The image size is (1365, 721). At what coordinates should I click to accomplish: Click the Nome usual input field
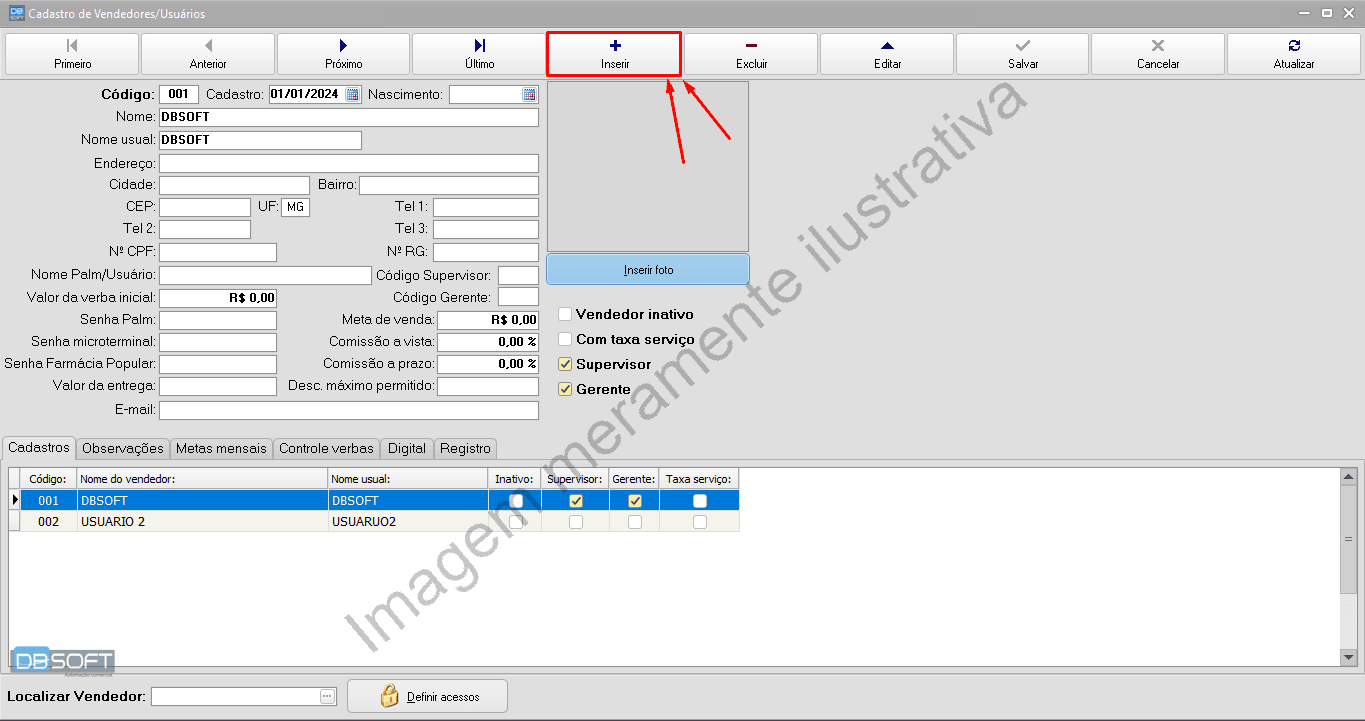[x=260, y=140]
